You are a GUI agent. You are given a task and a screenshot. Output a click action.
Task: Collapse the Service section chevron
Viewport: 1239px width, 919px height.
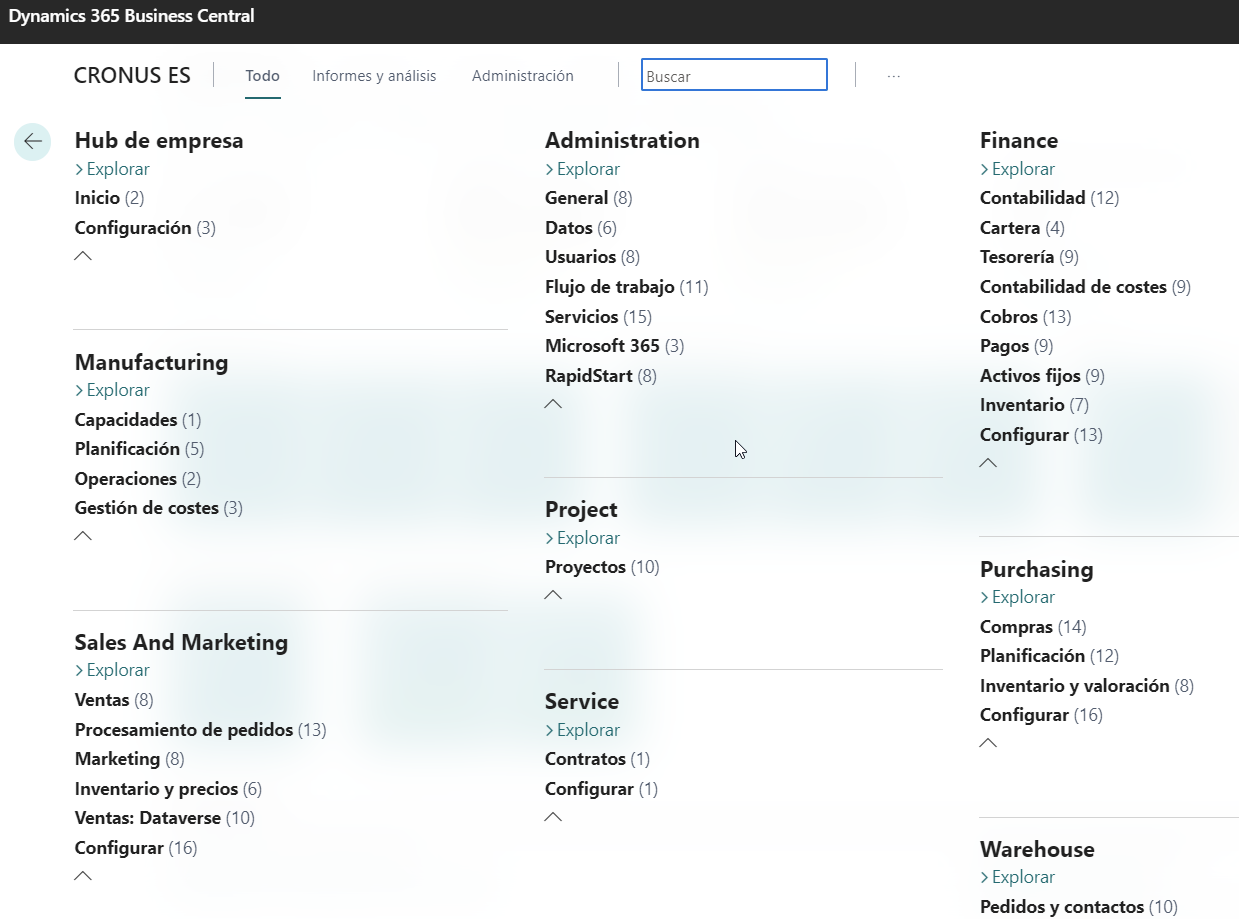[x=553, y=817]
